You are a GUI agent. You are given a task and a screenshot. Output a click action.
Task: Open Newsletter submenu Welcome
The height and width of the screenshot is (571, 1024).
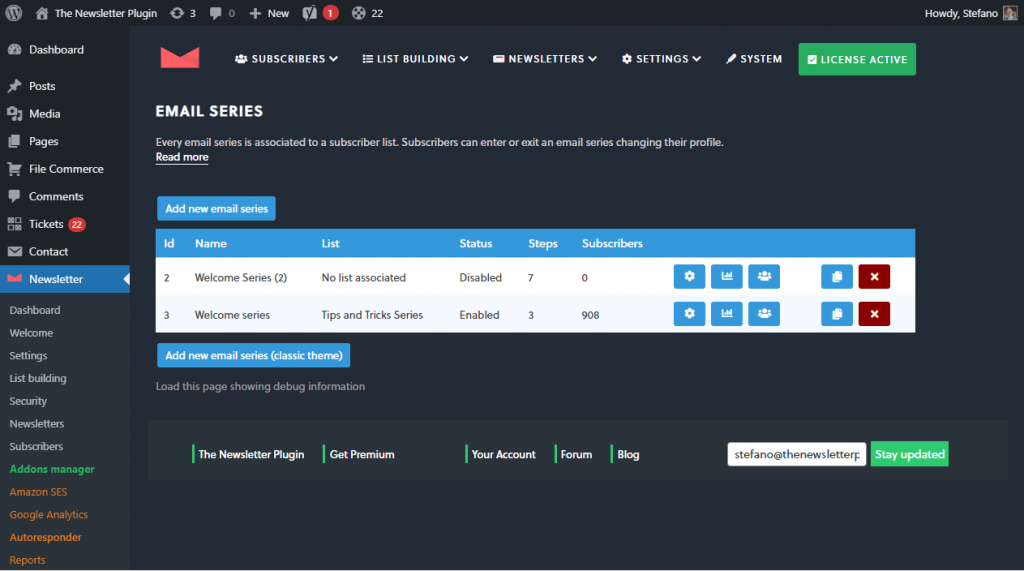31,333
